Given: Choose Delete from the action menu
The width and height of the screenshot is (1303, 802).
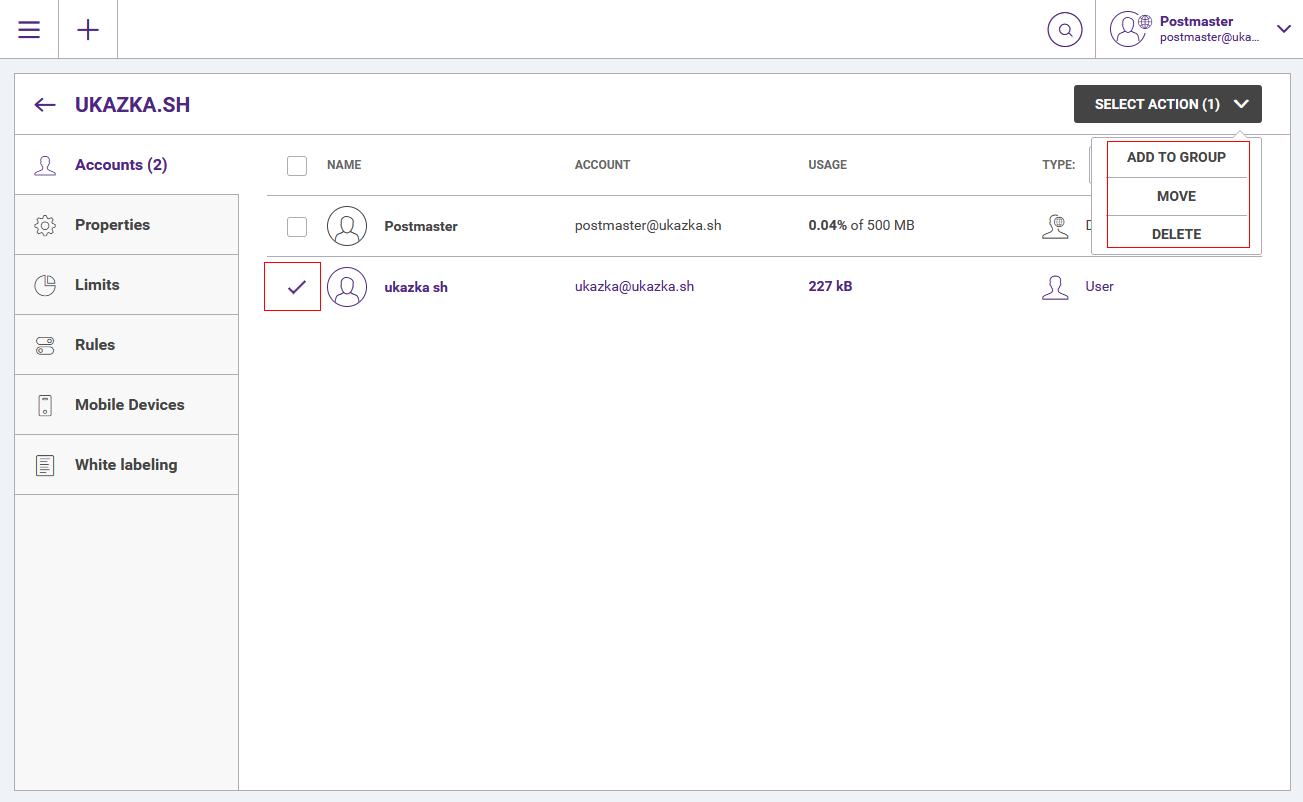Looking at the screenshot, I should [1176, 234].
